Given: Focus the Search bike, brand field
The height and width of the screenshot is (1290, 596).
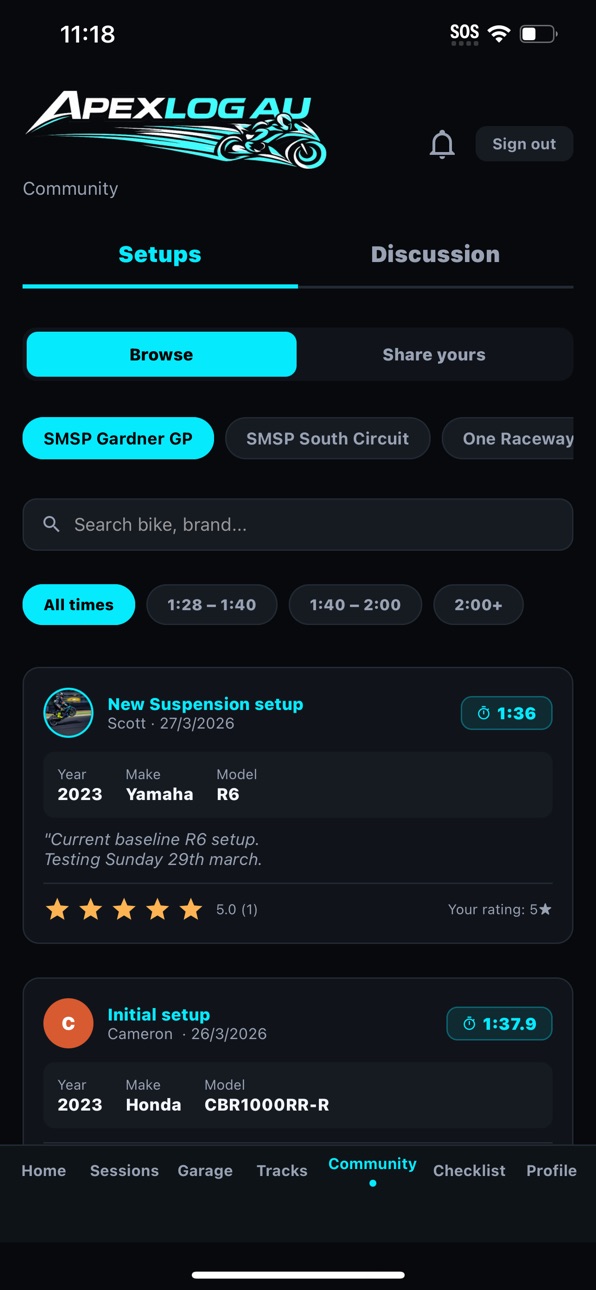Looking at the screenshot, I should point(298,524).
